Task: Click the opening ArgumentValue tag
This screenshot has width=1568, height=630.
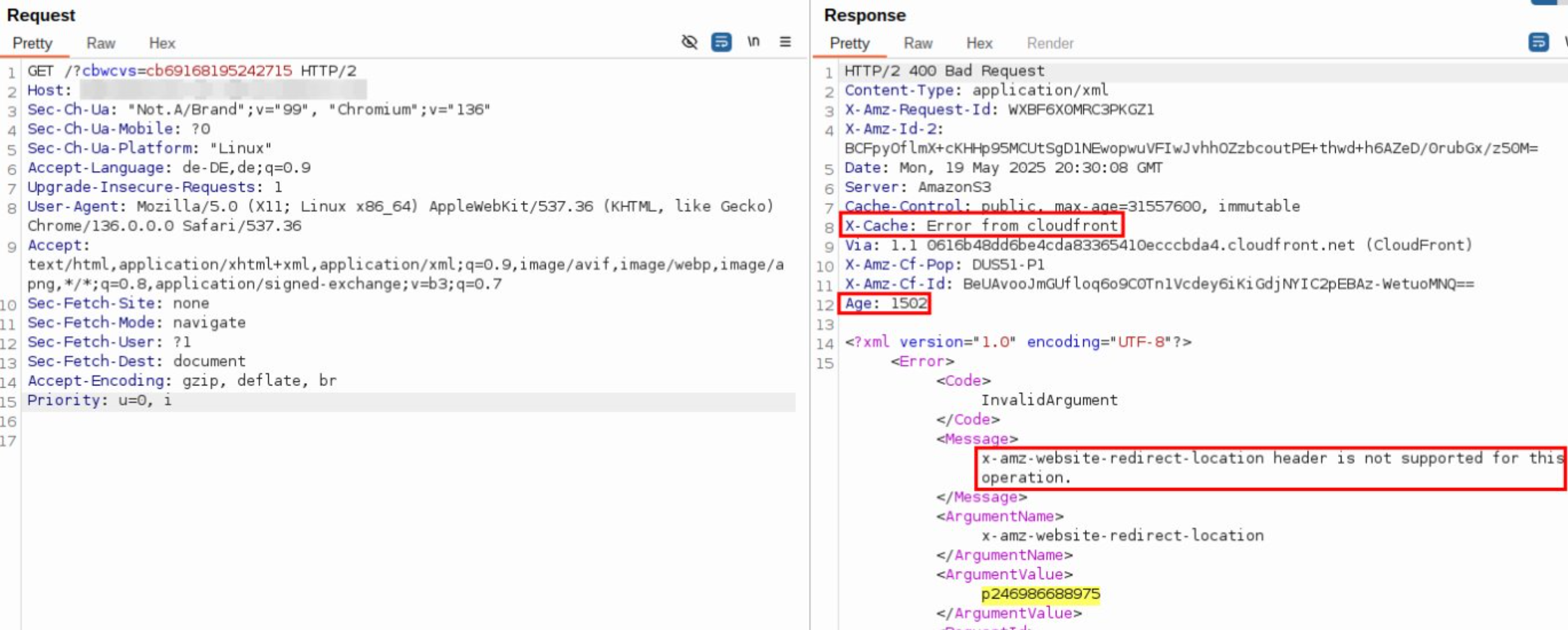Action: pos(1004,574)
